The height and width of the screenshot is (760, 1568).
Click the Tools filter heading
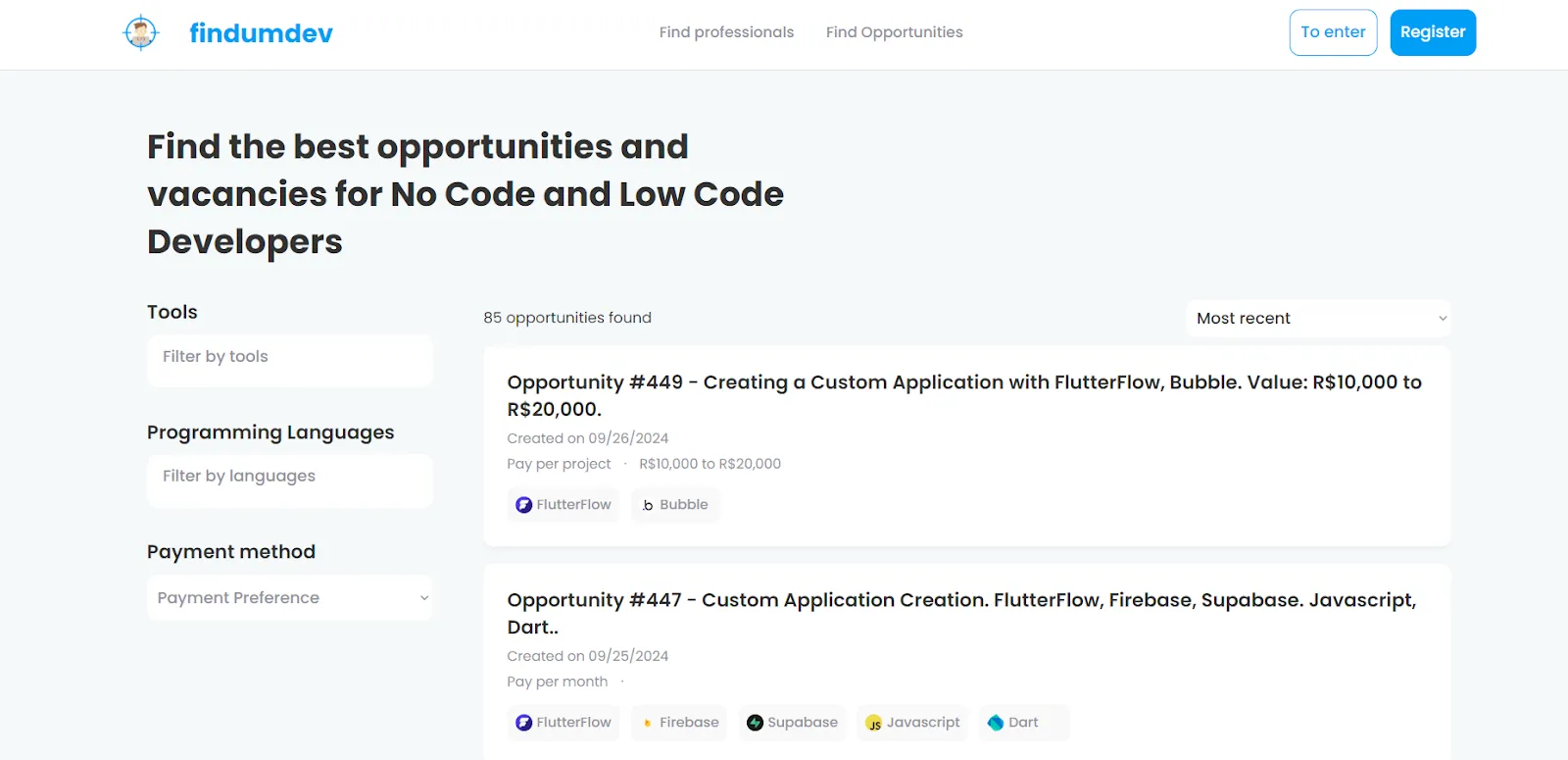[172, 312]
